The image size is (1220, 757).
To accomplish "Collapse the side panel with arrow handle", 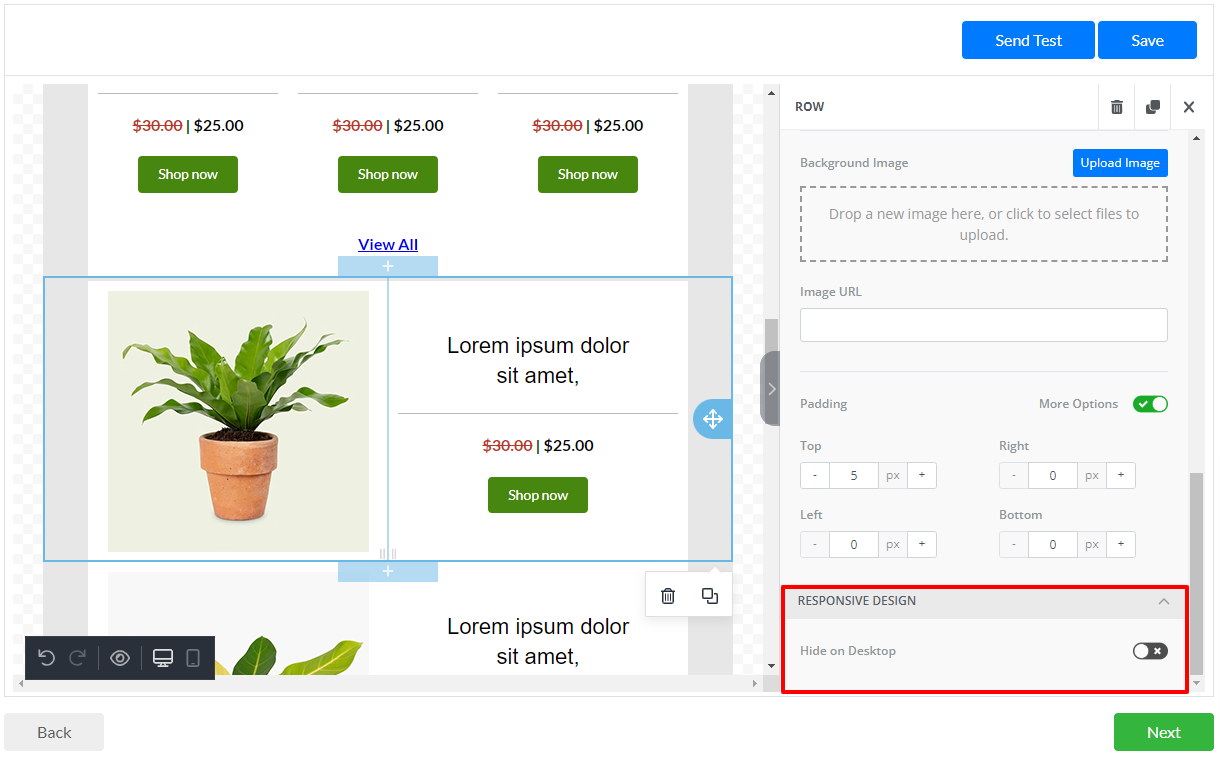I will [771, 389].
